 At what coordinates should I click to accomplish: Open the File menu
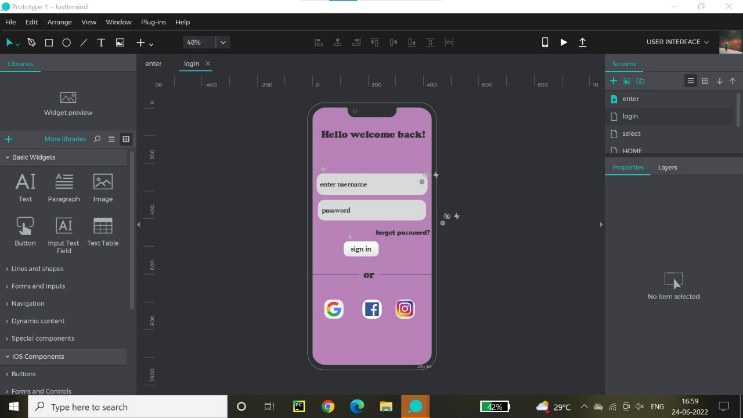(10, 22)
